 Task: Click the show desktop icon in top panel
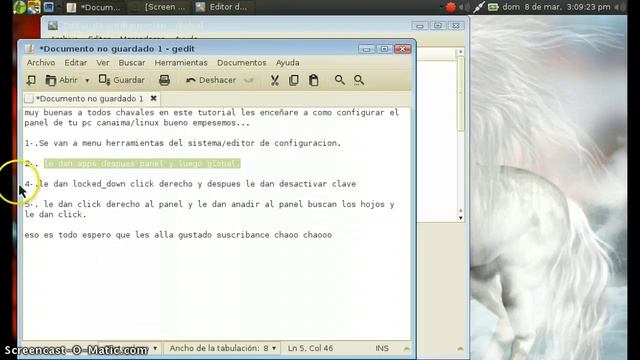pos(49,7)
